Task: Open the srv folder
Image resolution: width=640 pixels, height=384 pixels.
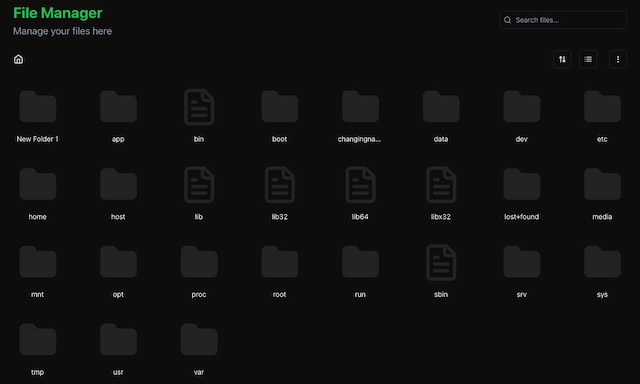Action: click(522, 262)
